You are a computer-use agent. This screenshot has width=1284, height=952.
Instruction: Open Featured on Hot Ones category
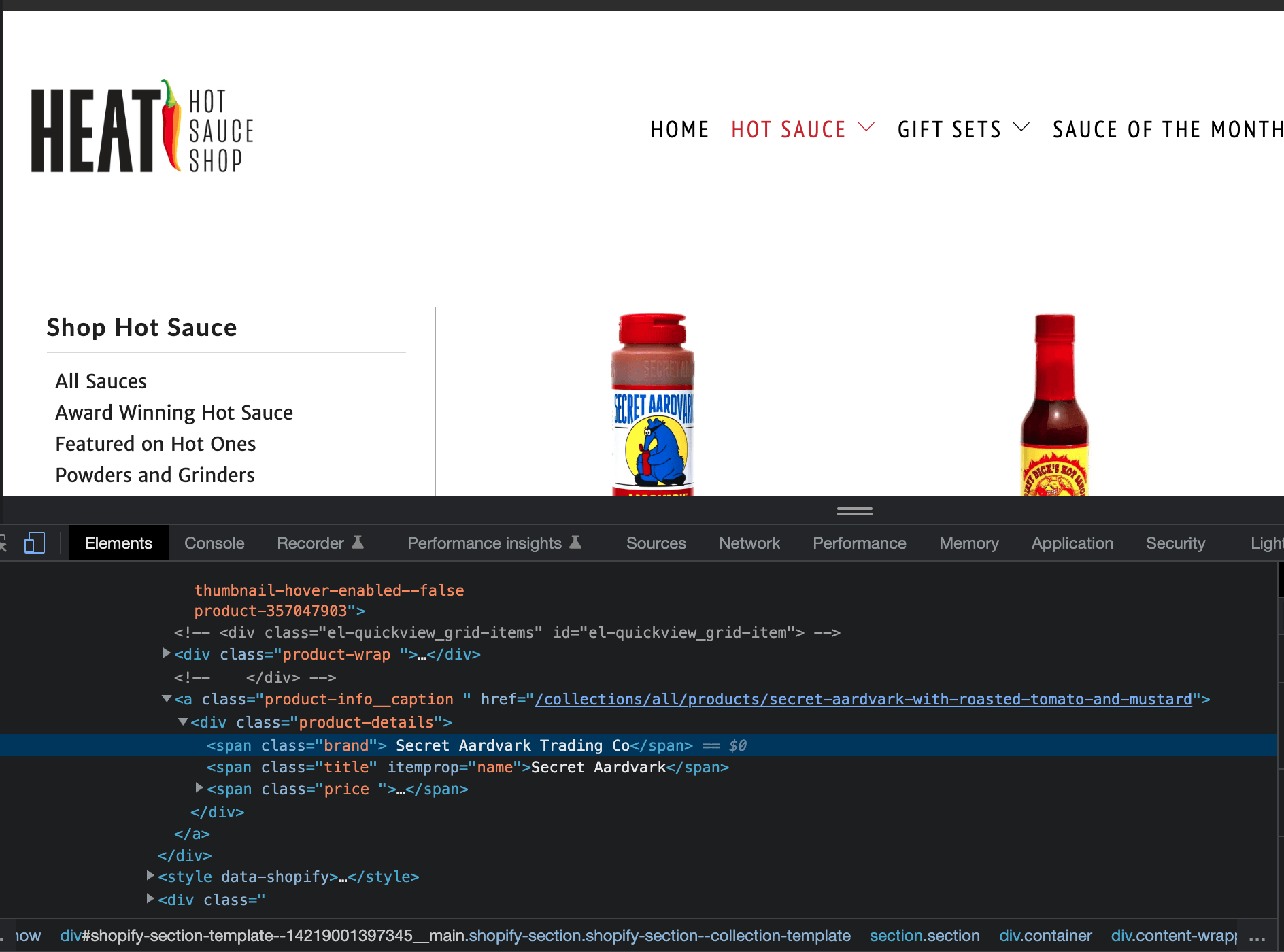(156, 443)
